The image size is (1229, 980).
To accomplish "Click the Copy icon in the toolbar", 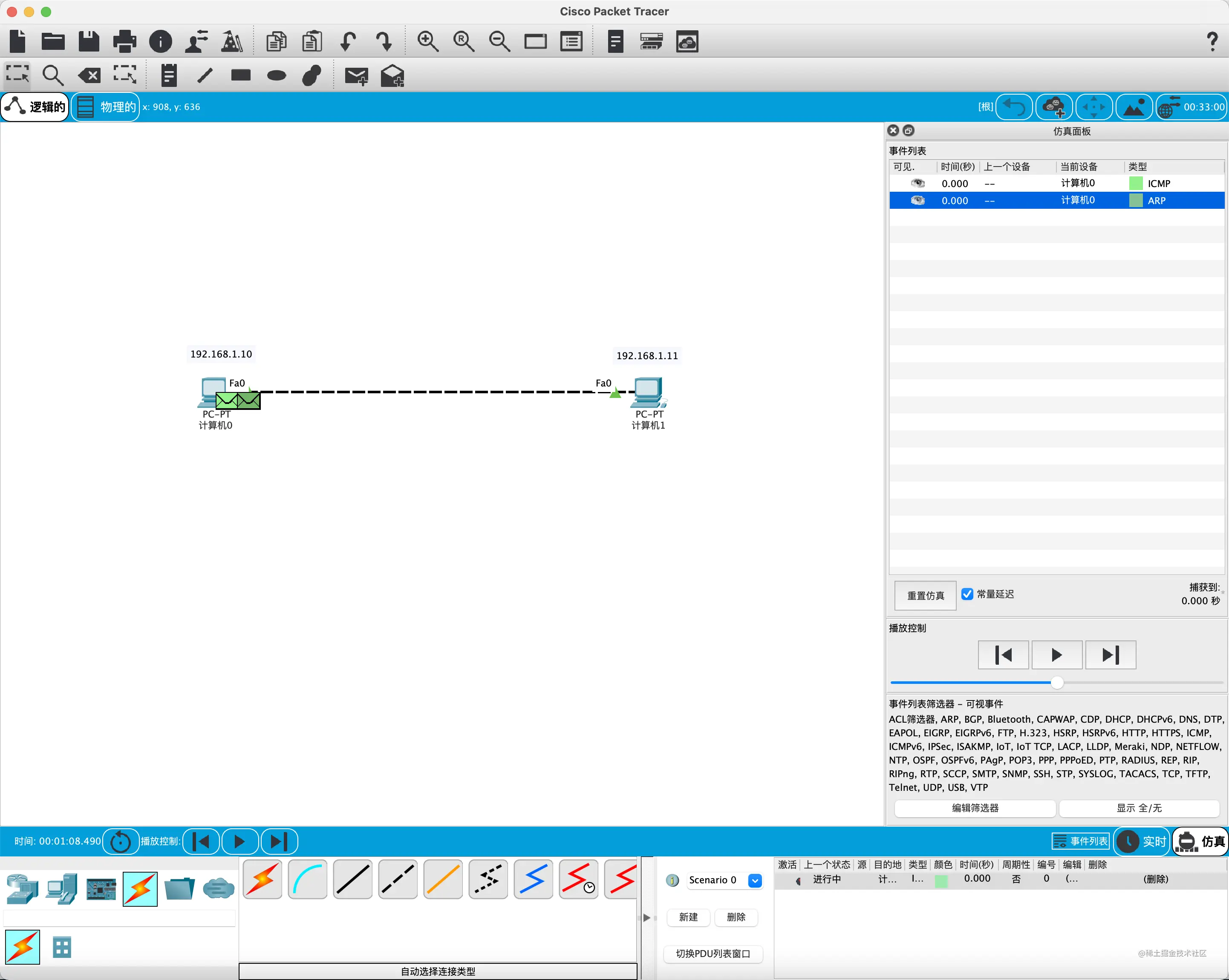I will click(277, 41).
